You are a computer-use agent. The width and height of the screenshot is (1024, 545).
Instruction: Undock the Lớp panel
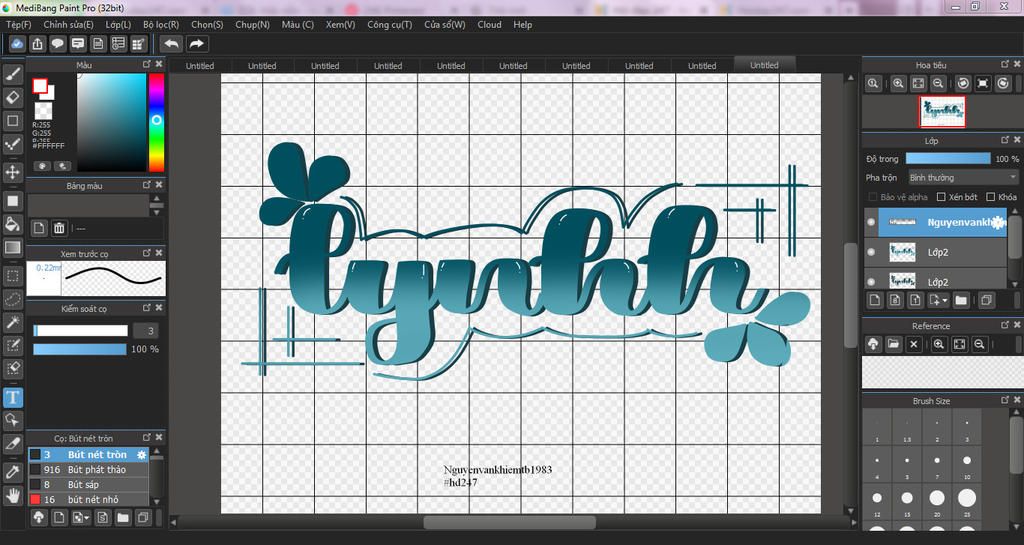pos(1005,140)
